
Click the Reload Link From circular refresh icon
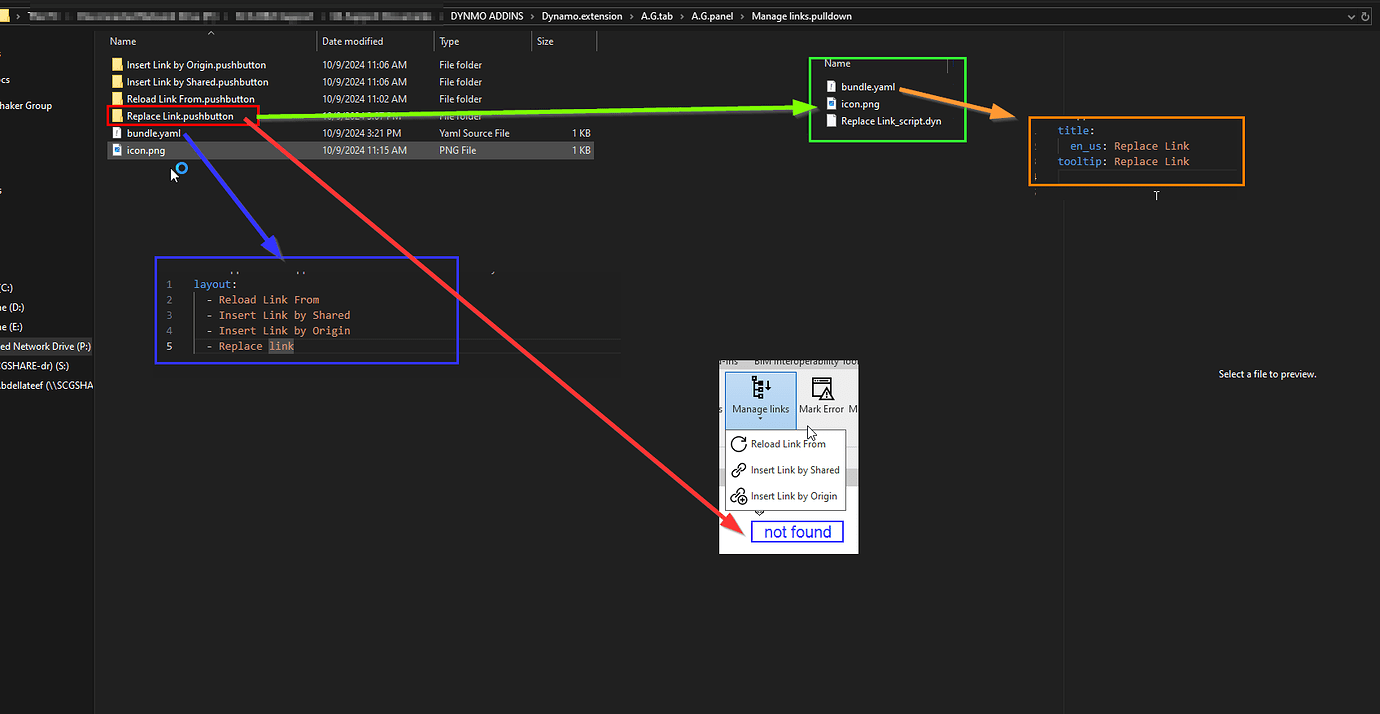[x=739, y=444]
